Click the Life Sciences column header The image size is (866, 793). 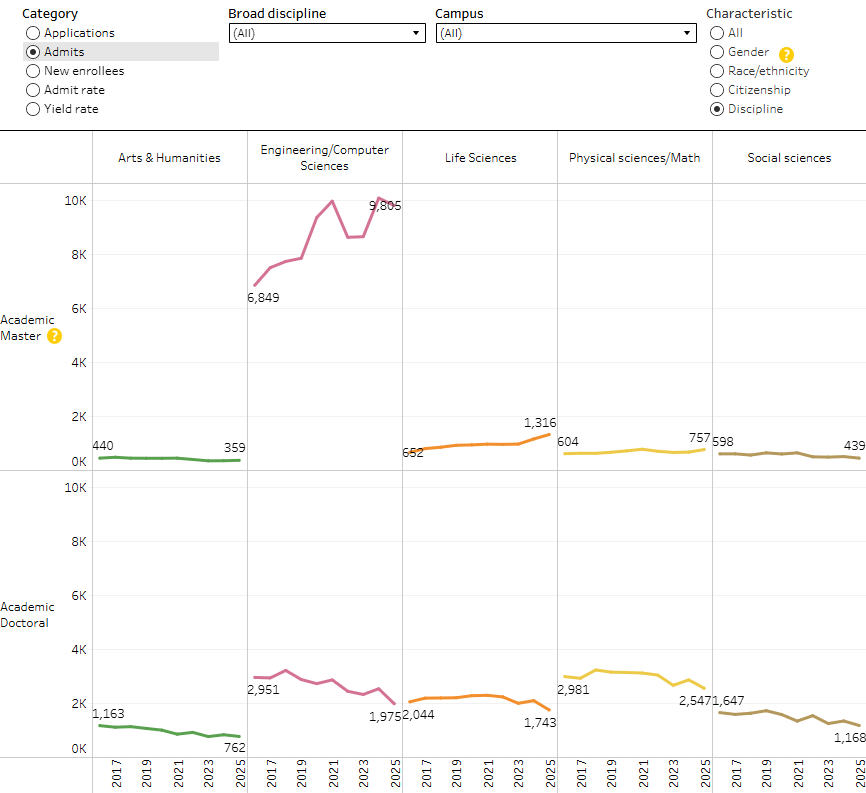(480, 158)
